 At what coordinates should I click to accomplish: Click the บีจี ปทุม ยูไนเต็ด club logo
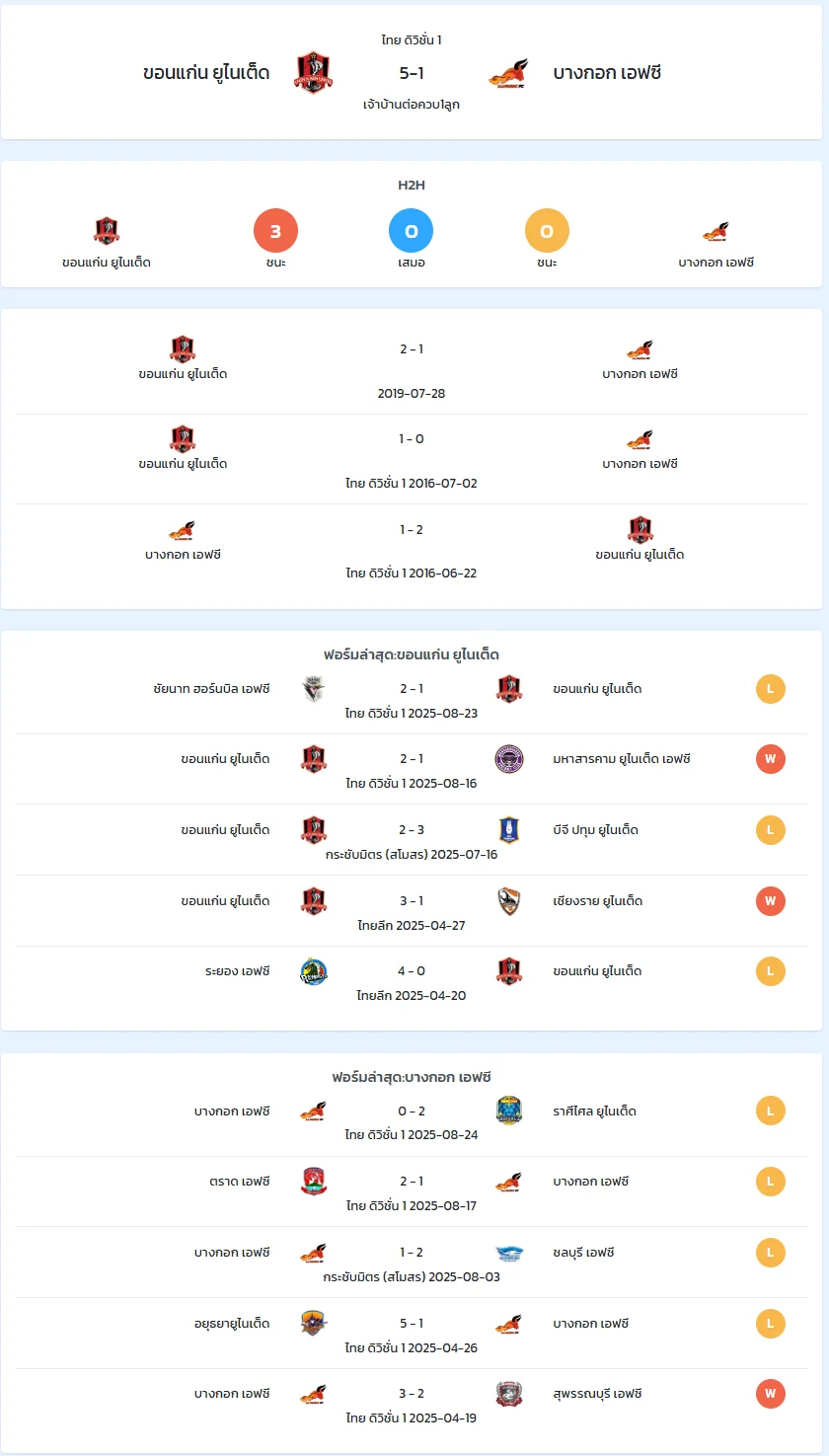pos(508,830)
